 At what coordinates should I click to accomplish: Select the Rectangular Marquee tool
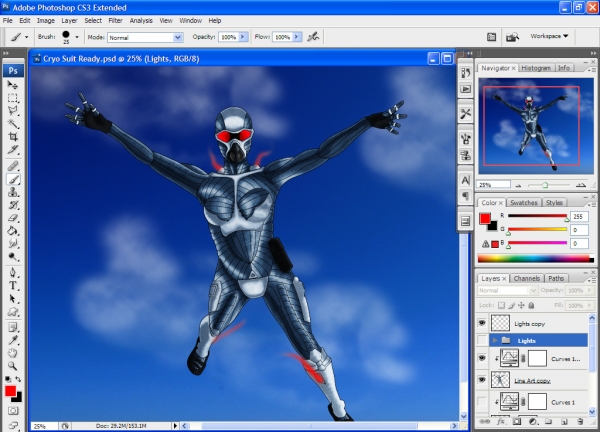(x=13, y=98)
